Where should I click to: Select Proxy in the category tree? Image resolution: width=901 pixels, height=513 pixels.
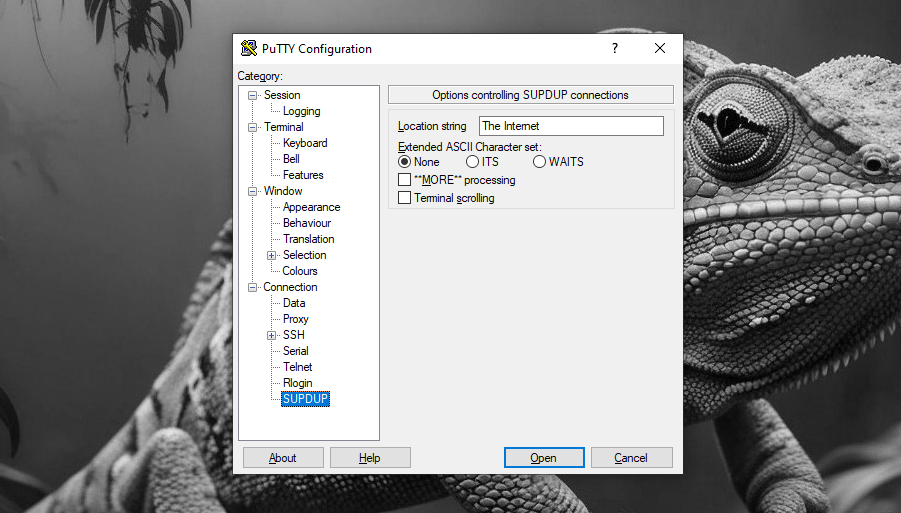[296, 319]
